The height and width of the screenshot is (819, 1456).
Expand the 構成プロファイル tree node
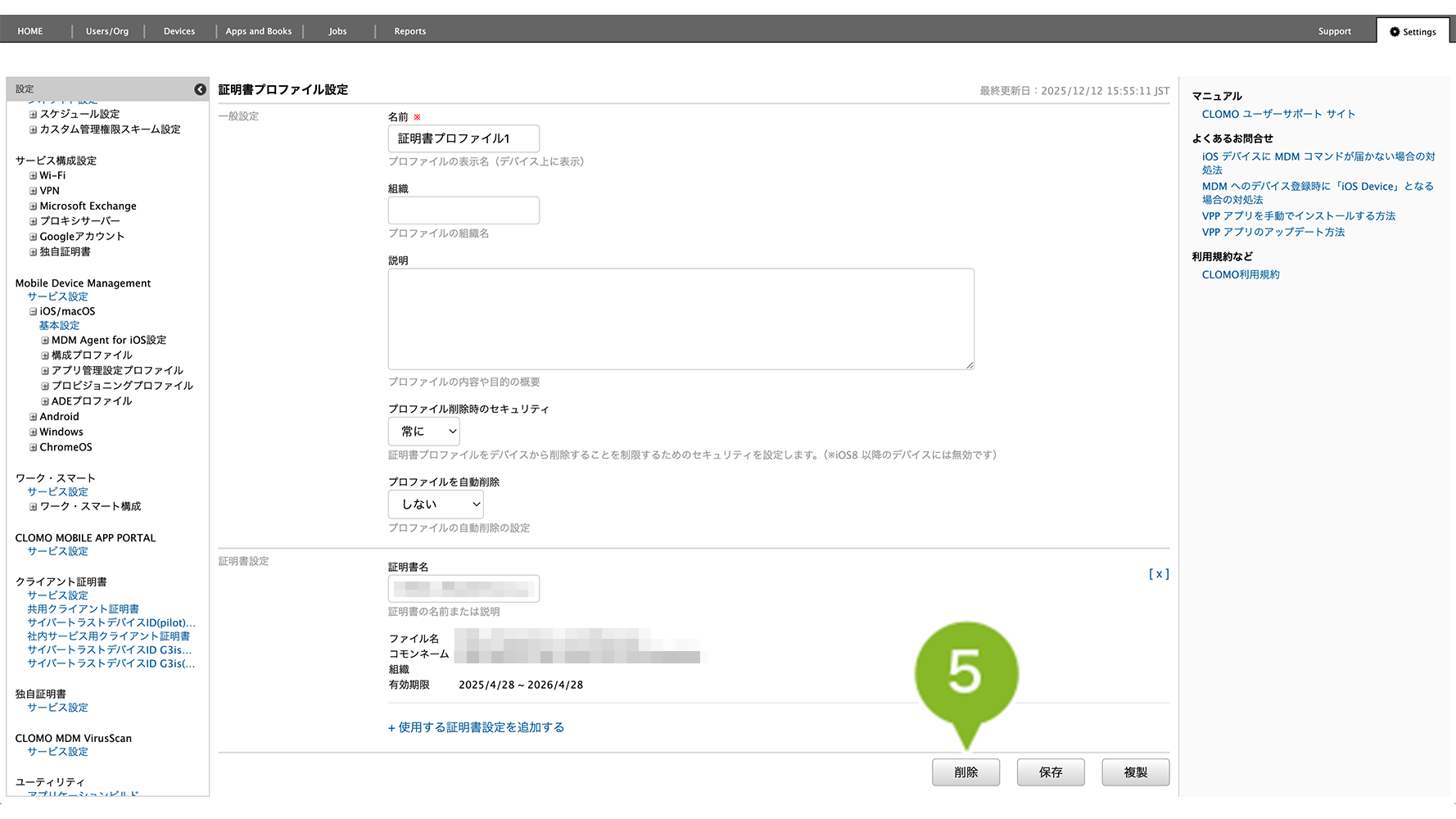[x=45, y=355]
